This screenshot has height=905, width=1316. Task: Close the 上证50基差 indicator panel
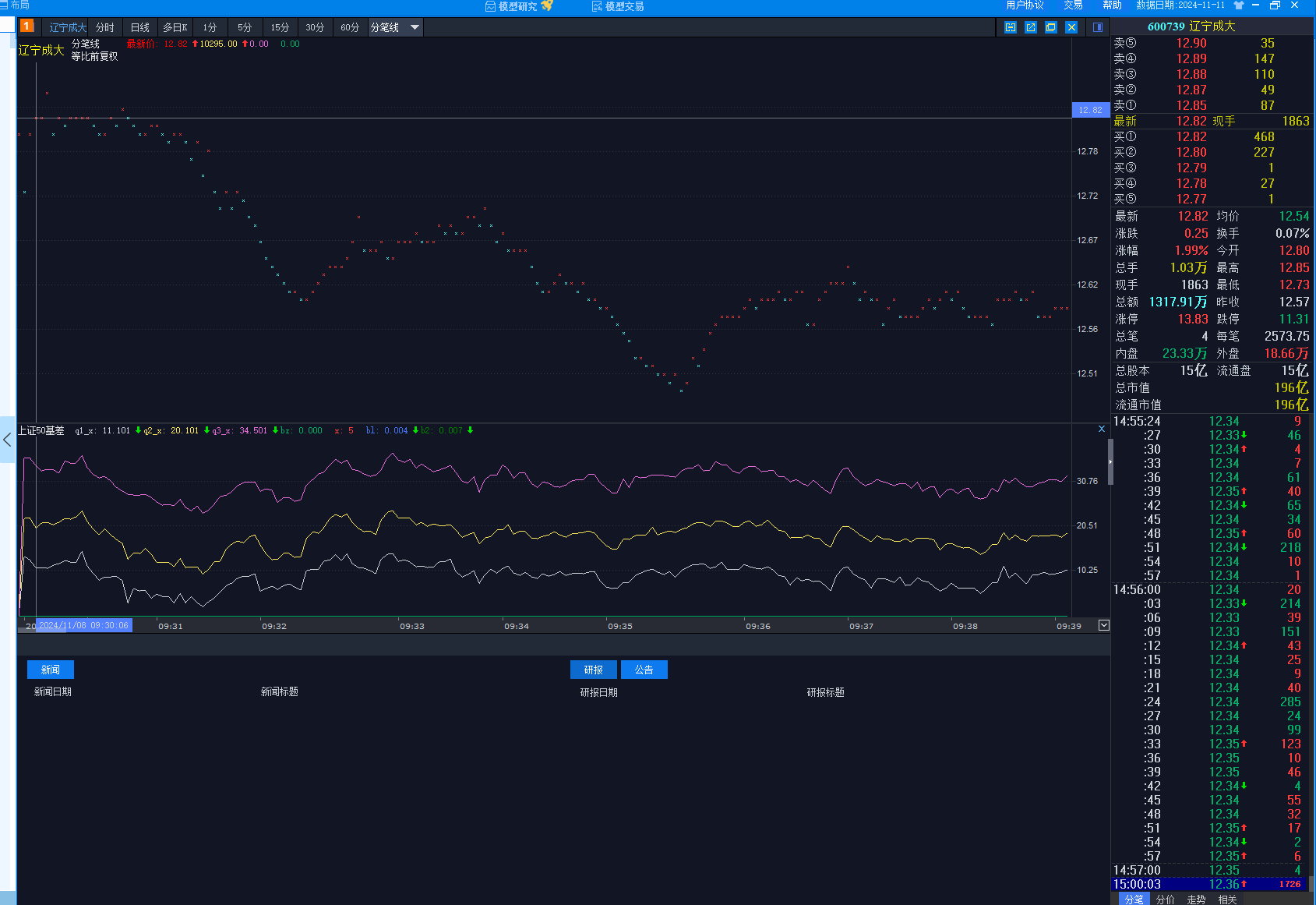[1102, 429]
